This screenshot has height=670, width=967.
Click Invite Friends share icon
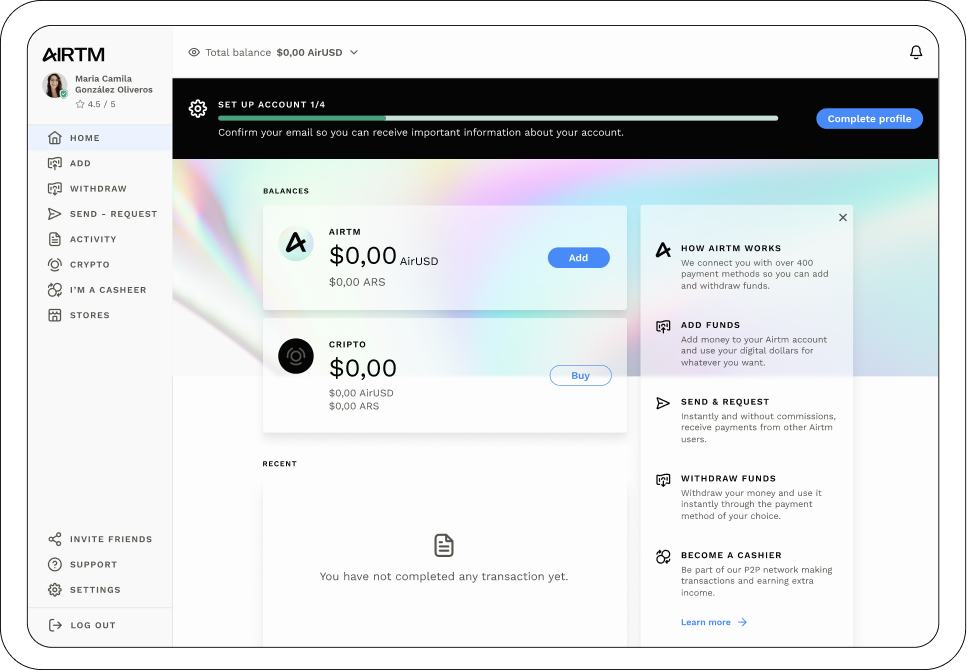point(55,539)
